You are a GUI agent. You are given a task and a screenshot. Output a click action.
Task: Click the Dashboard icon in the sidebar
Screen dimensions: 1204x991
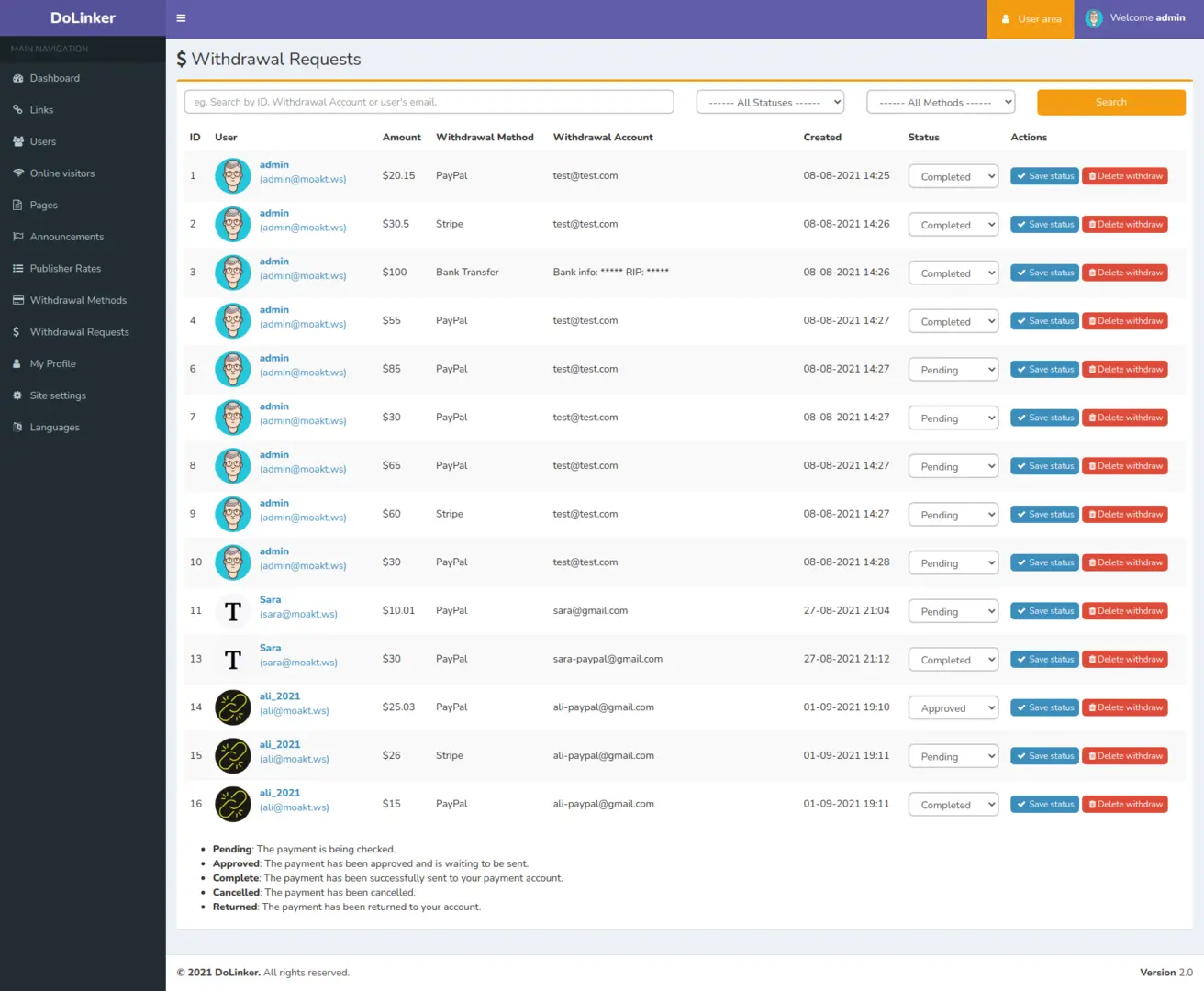click(x=17, y=78)
